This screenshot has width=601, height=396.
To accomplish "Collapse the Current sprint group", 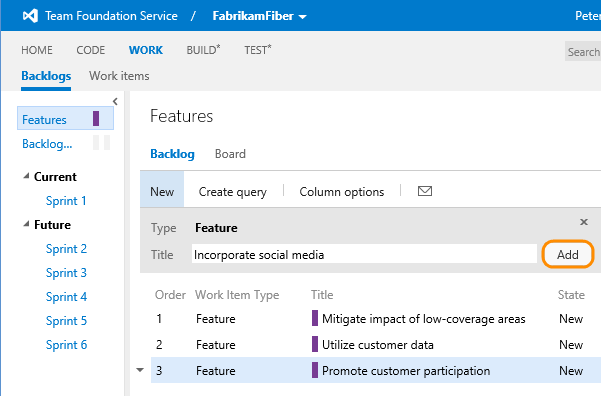I will click(26, 176).
